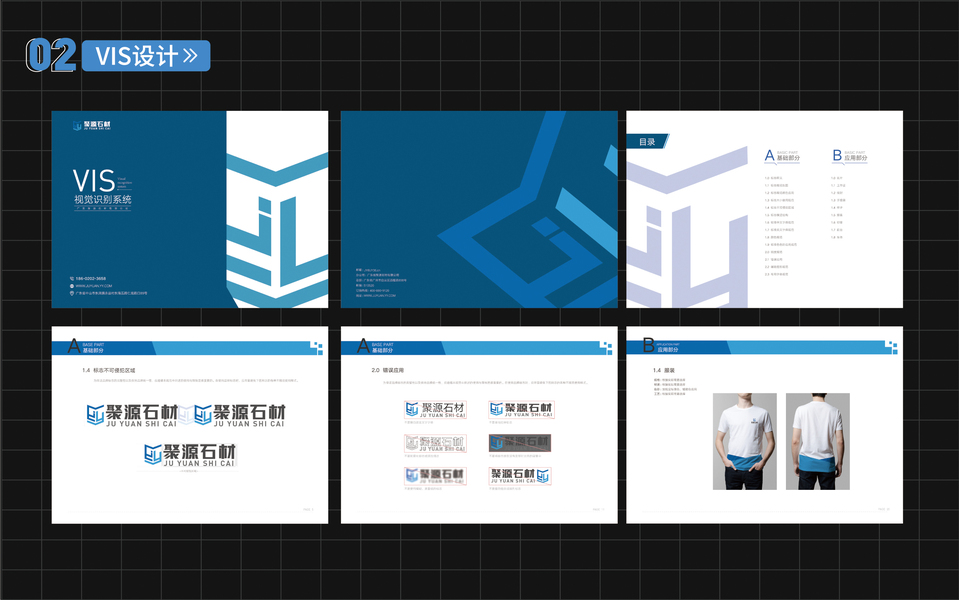The width and height of the screenshot is (959, 600).
Task: Click the 1.4 服装 heading
Action: pos(664,370)
